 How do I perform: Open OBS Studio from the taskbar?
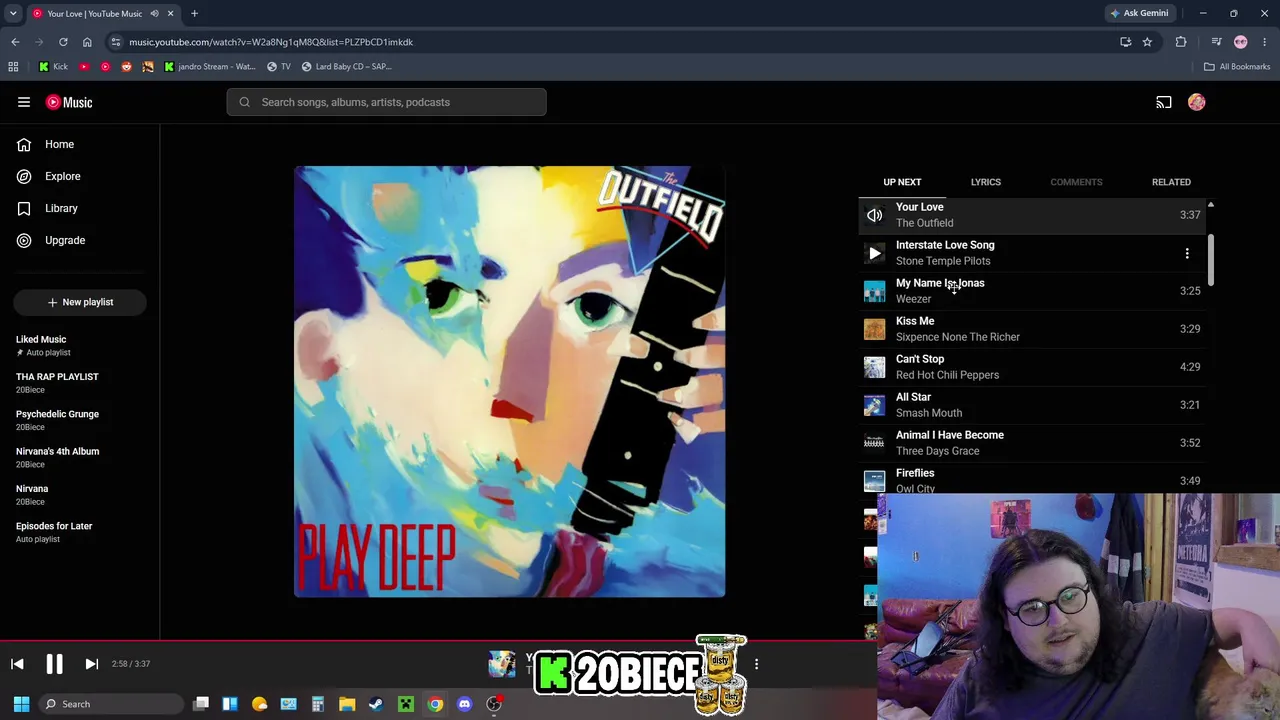494,704
